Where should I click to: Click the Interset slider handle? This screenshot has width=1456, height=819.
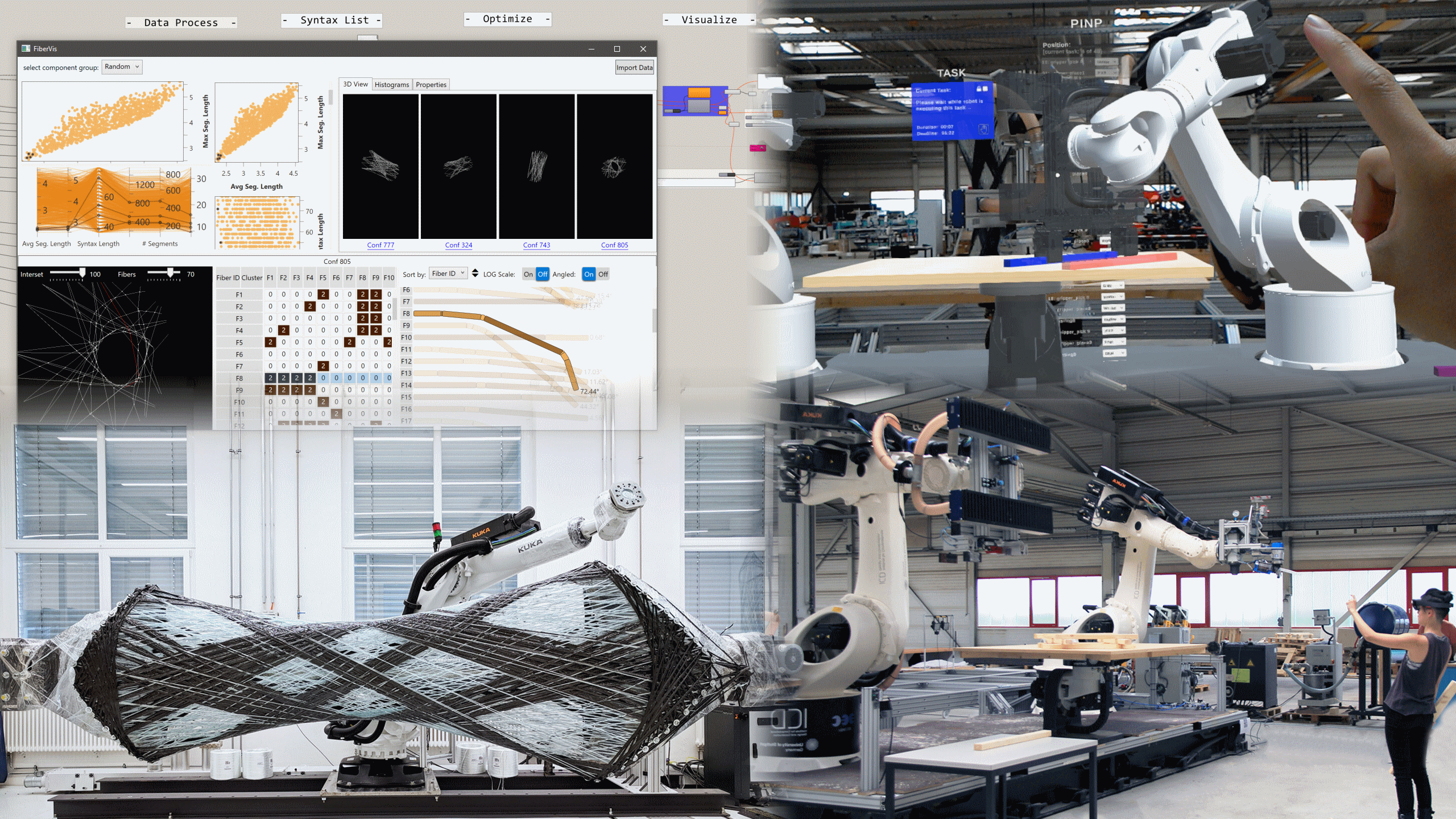(x=82, y=272)
